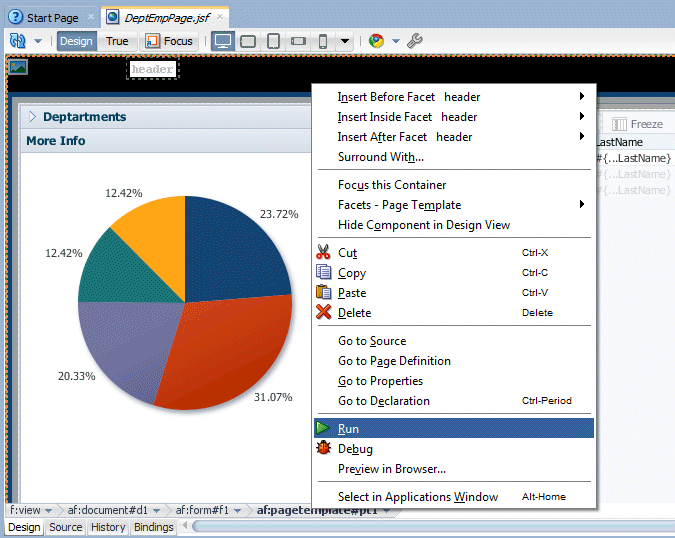Click the red Delete X icon

tap(323, 312)
